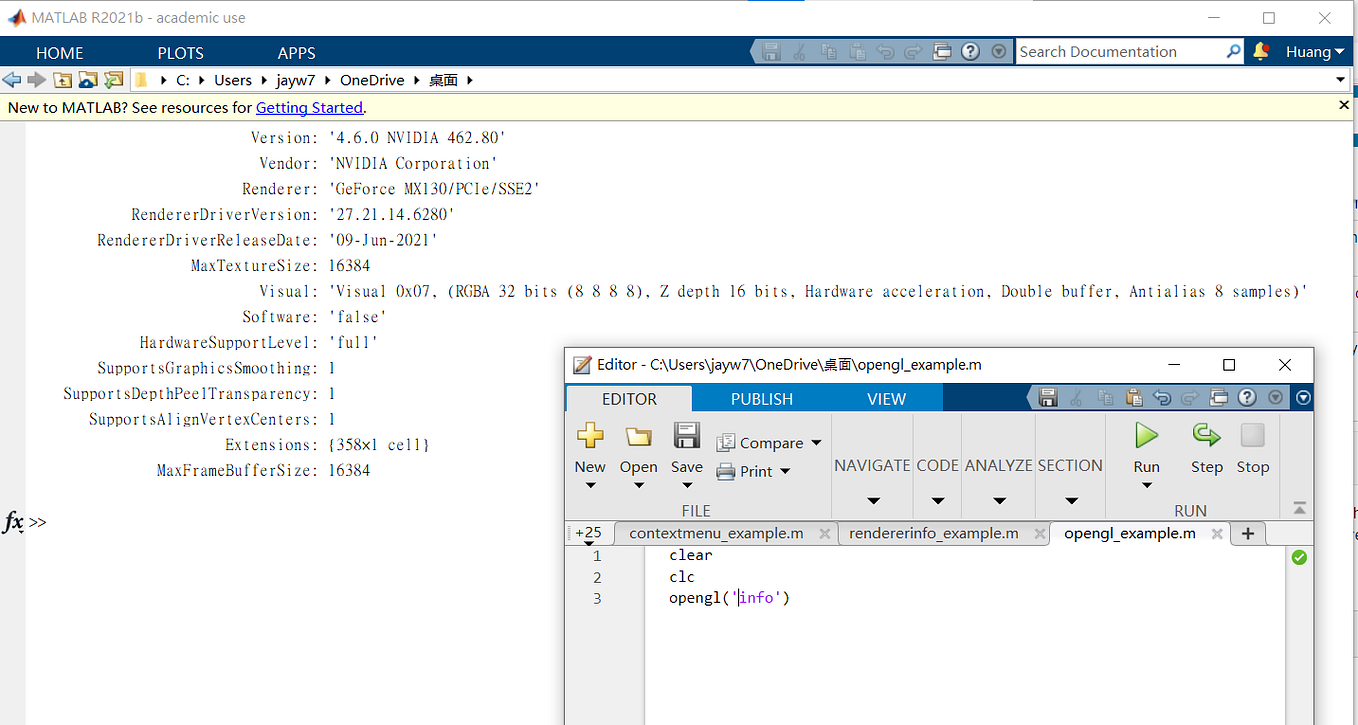Click the green Code Analyzer status indicator
Screen dimensions: 1358x725
click(x=1298, y=557)
